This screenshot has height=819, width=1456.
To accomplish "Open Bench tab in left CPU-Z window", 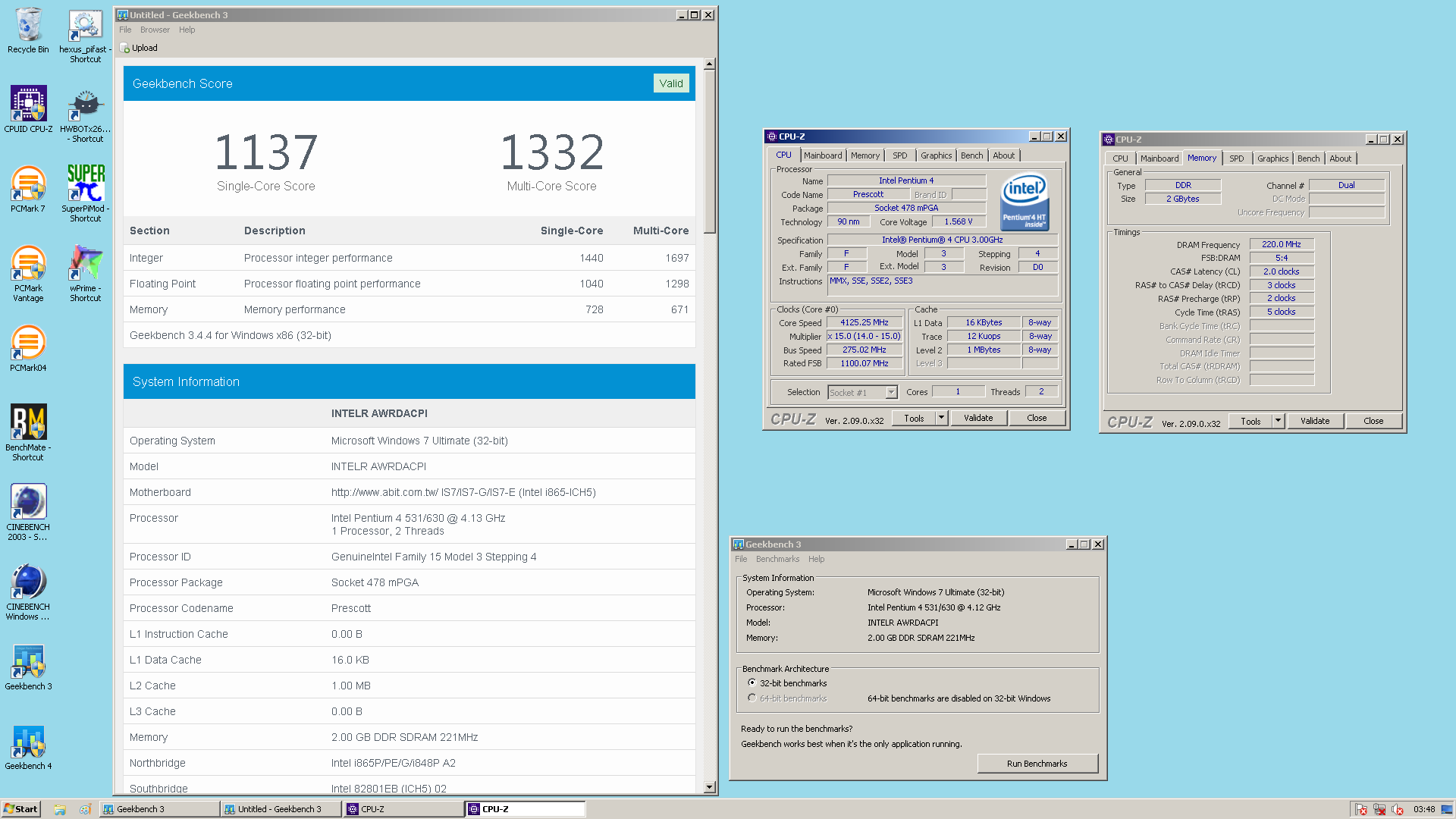I will (971, 155).
